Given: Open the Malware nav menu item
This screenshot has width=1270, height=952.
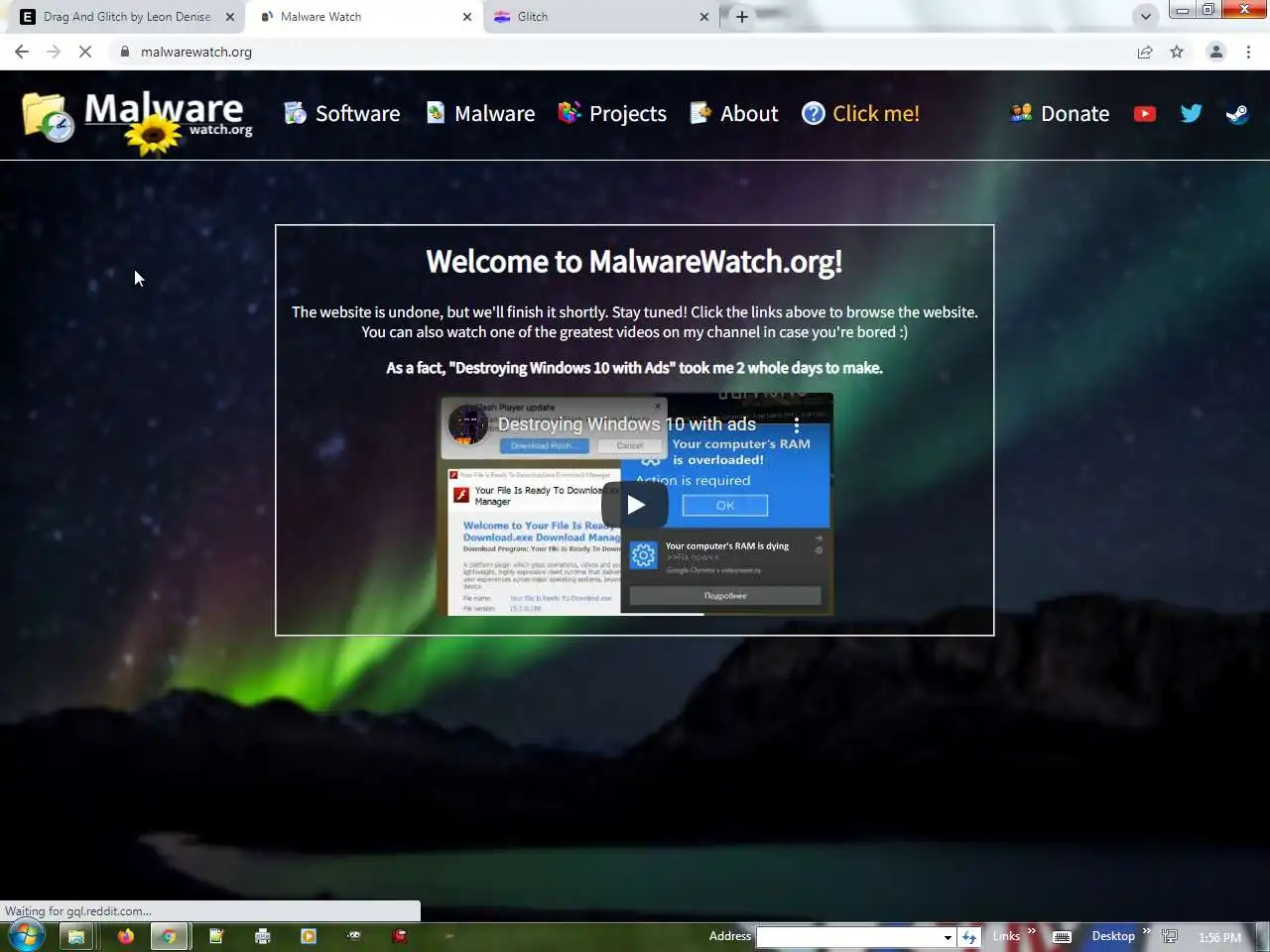Looking at the screenshot, I should click(480, 113).
